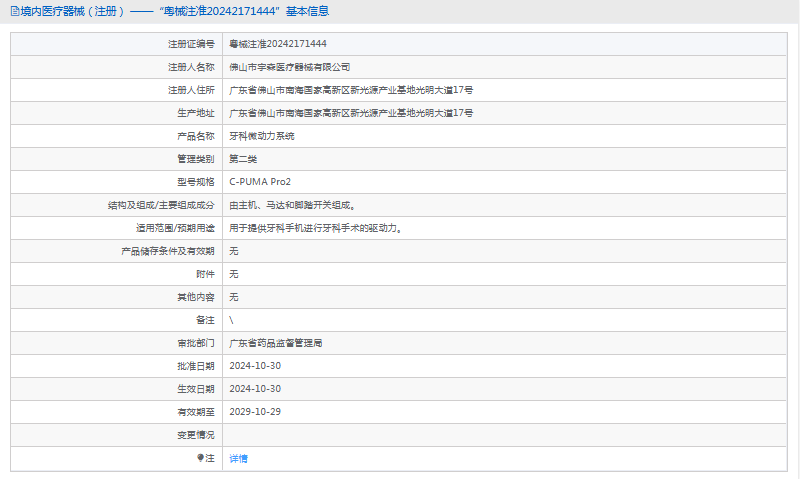Click the document icon before 境内医疗器械 heading
The width and height of the screenshot is (800, 479).
[x=15, y=11]
